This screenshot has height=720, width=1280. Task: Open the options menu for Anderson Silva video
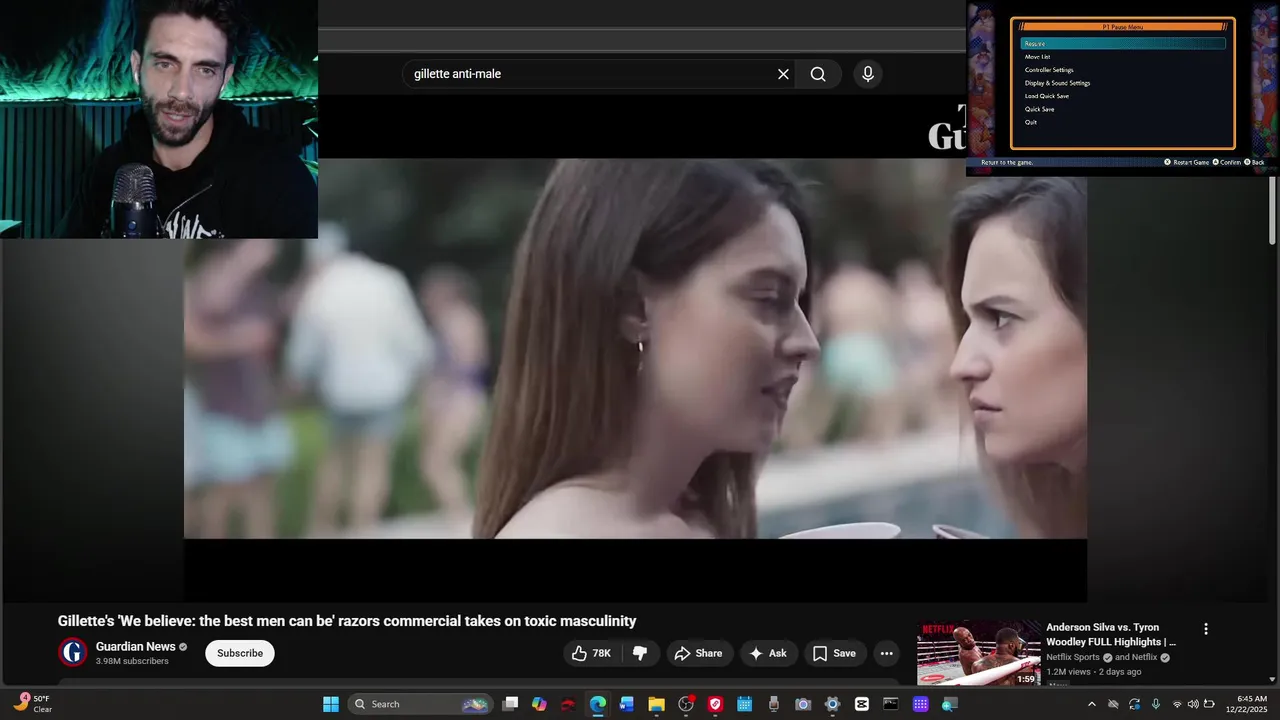point(1205,629)
